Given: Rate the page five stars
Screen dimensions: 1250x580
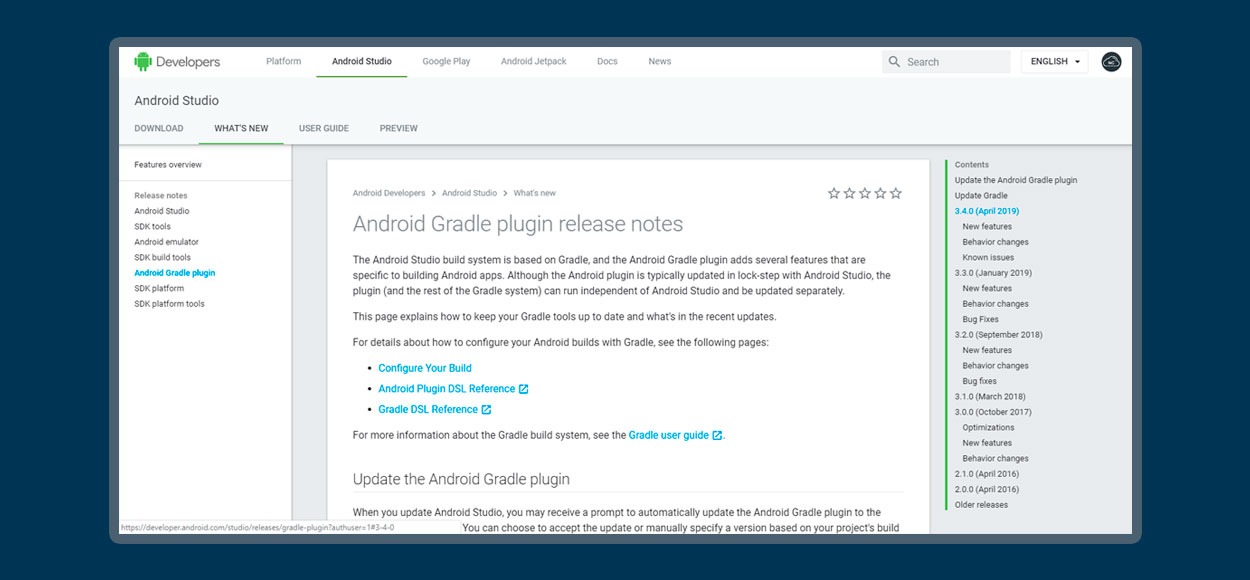Looking at the screenshot, I should 896,193.
